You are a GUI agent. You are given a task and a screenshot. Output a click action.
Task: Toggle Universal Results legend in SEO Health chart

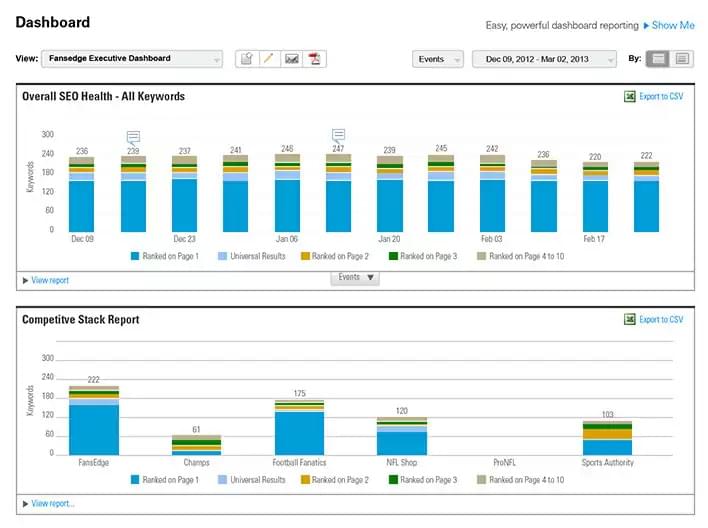click(252, 256)
